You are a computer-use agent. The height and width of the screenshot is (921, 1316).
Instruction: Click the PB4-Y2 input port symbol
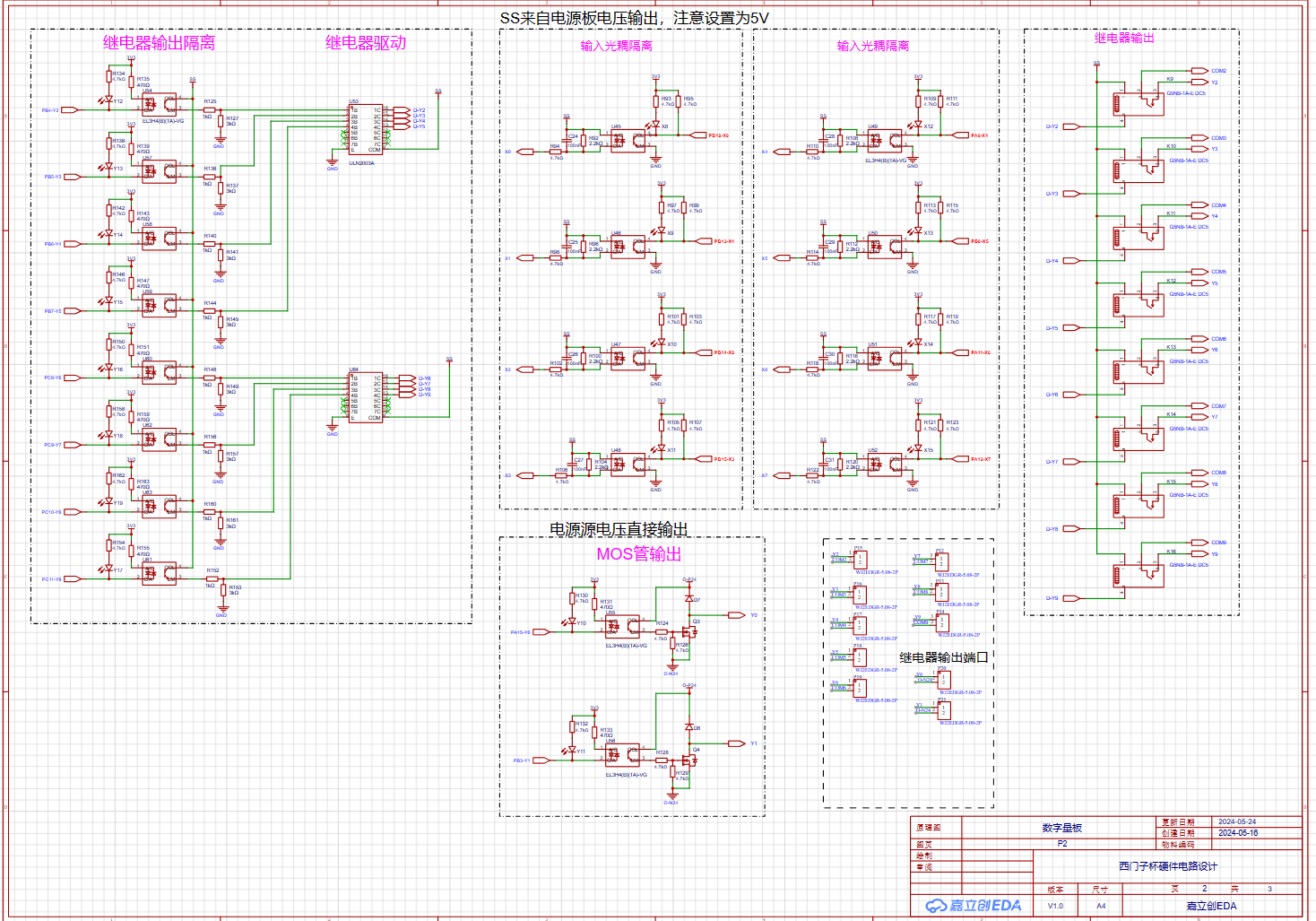pyautogui.click(x=69, y=110)
